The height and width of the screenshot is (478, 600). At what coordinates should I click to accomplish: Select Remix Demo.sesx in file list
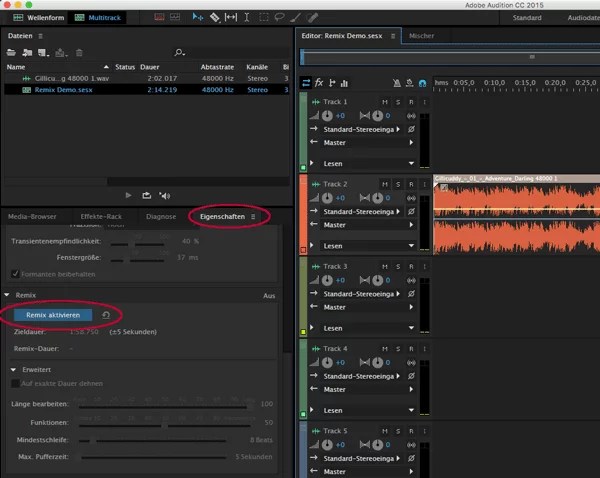point(147,90)
